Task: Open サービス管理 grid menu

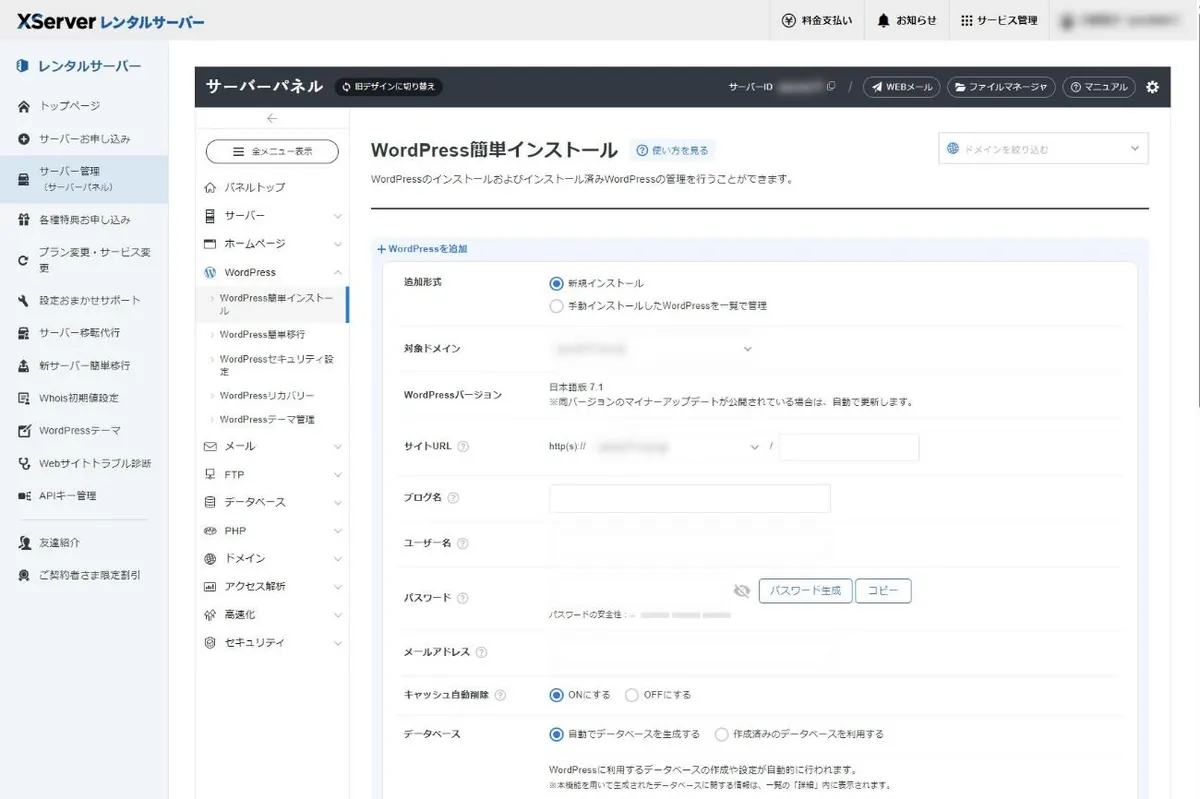Action: click(999, 20)
